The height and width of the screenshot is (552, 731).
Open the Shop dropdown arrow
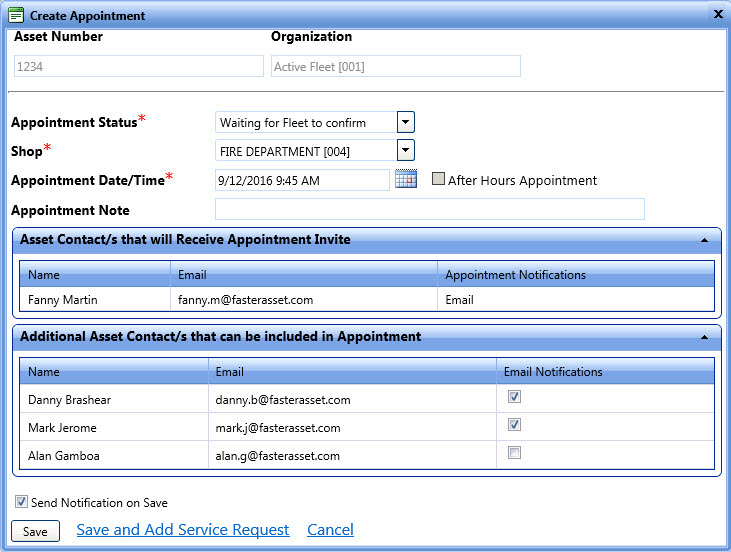[406, 150]
